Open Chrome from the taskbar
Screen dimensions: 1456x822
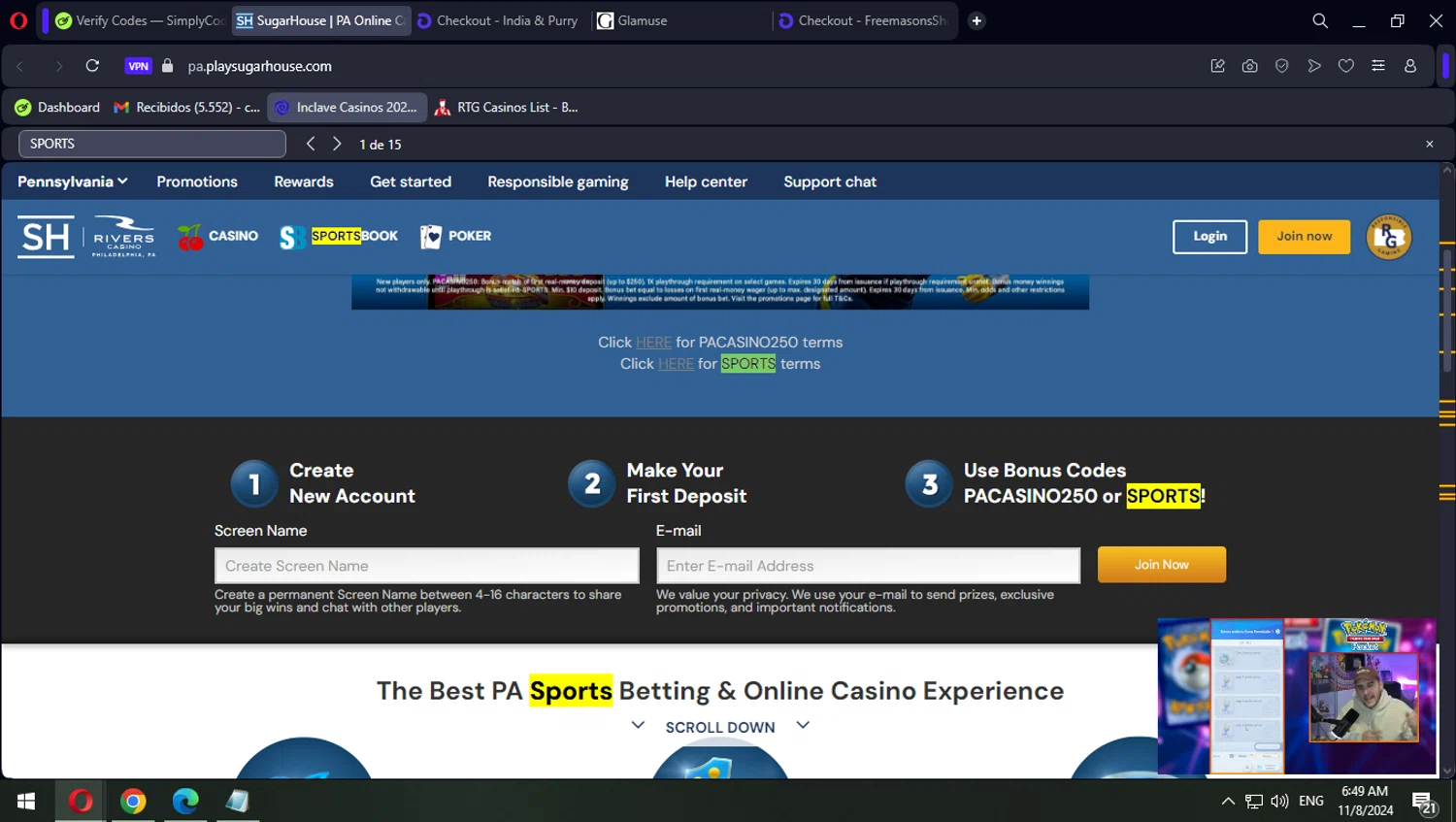(133, 801)
